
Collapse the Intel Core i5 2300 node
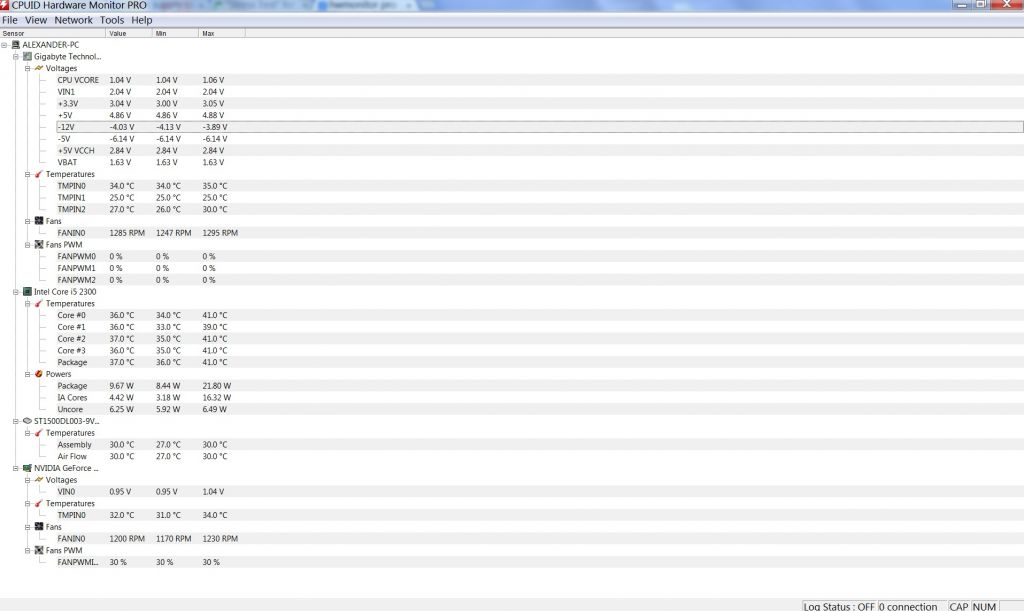(16, 292)
